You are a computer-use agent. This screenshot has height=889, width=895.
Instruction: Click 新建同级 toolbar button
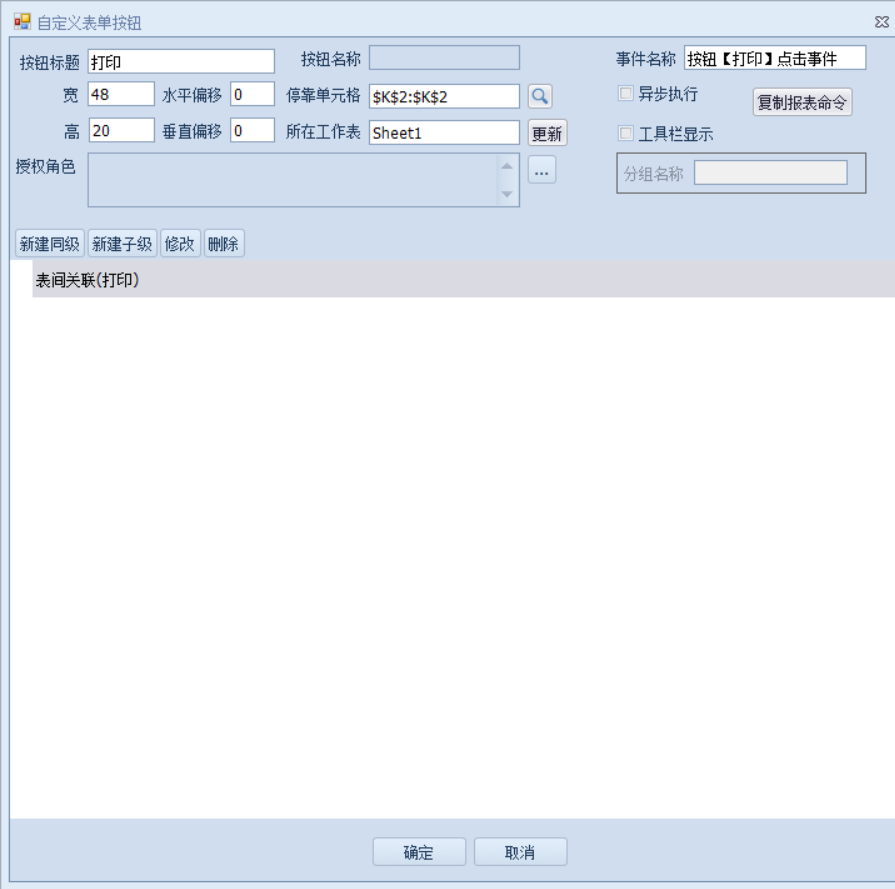tap(50, 243)
